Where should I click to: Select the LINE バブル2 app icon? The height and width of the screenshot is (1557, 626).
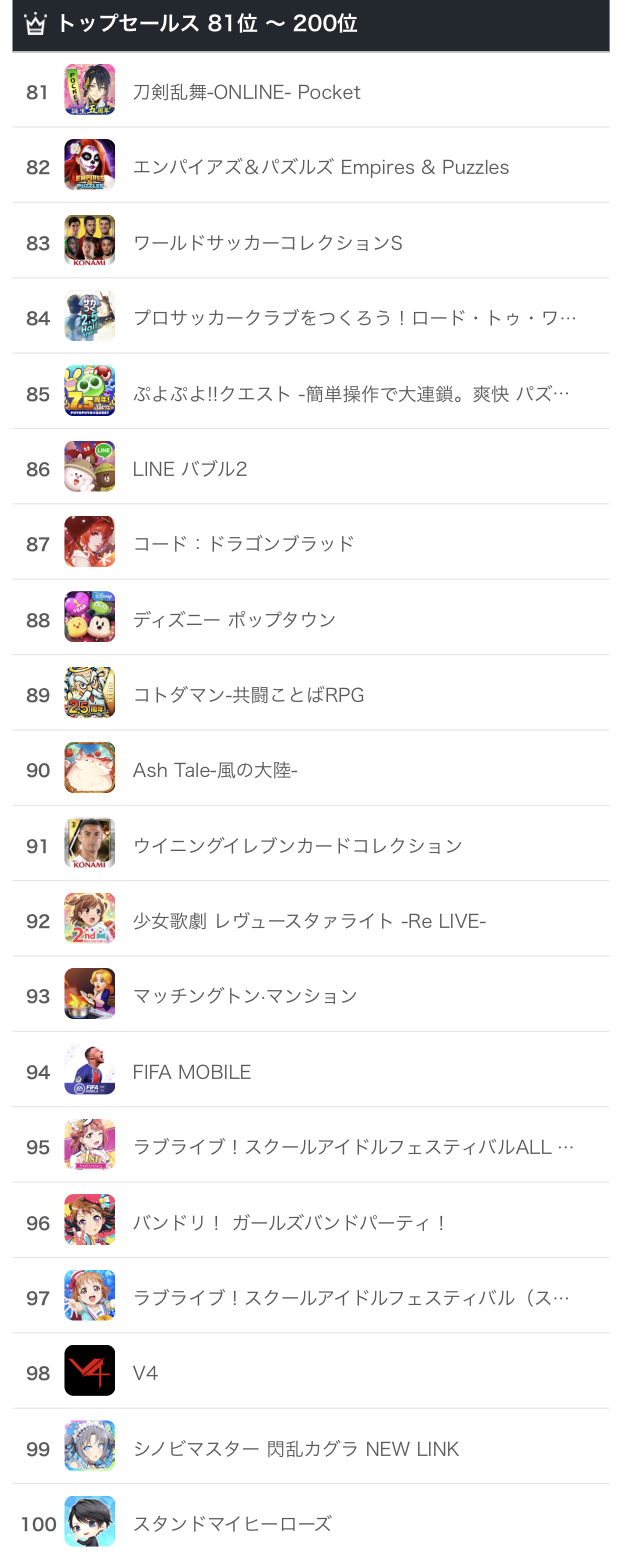pos(90,467)
